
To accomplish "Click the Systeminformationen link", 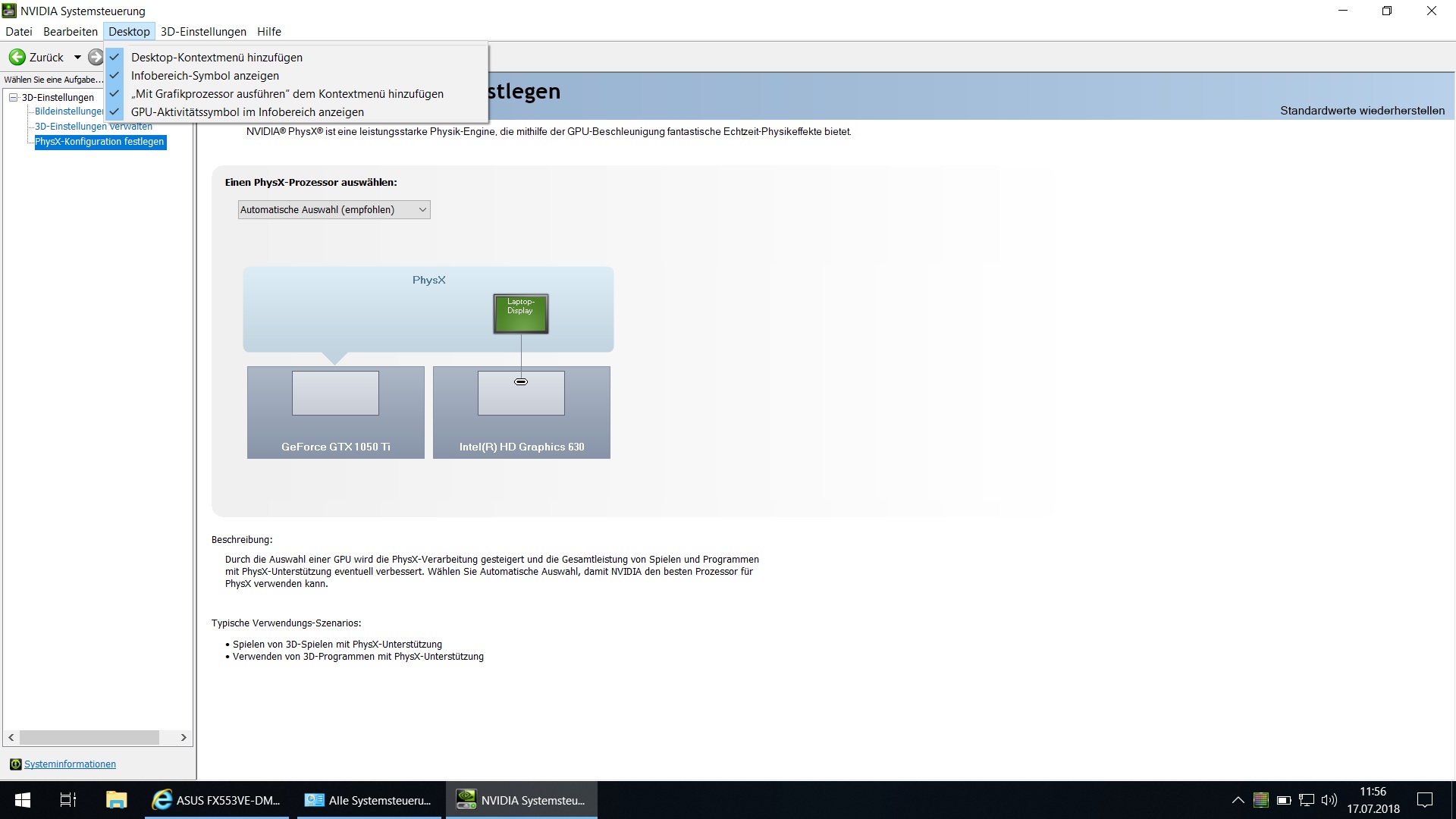I will pos(70,764).
